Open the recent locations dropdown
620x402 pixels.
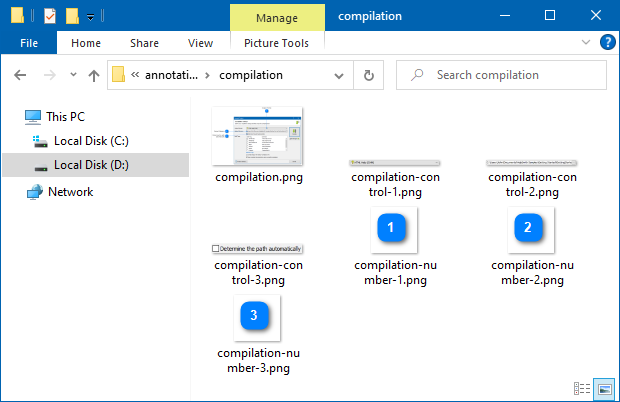pos(73,74)
